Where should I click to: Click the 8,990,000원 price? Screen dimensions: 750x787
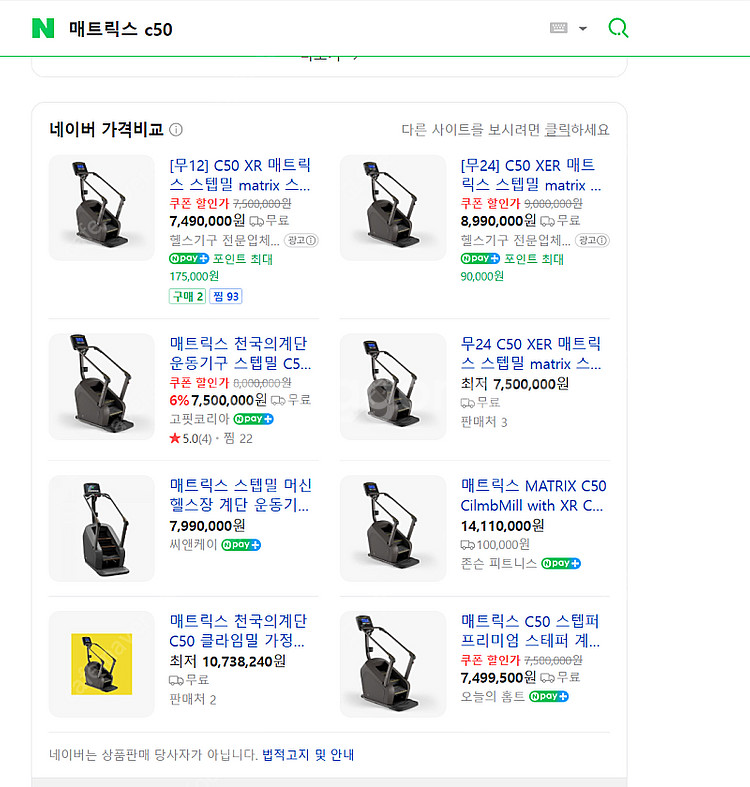click(x=498, y=221)
